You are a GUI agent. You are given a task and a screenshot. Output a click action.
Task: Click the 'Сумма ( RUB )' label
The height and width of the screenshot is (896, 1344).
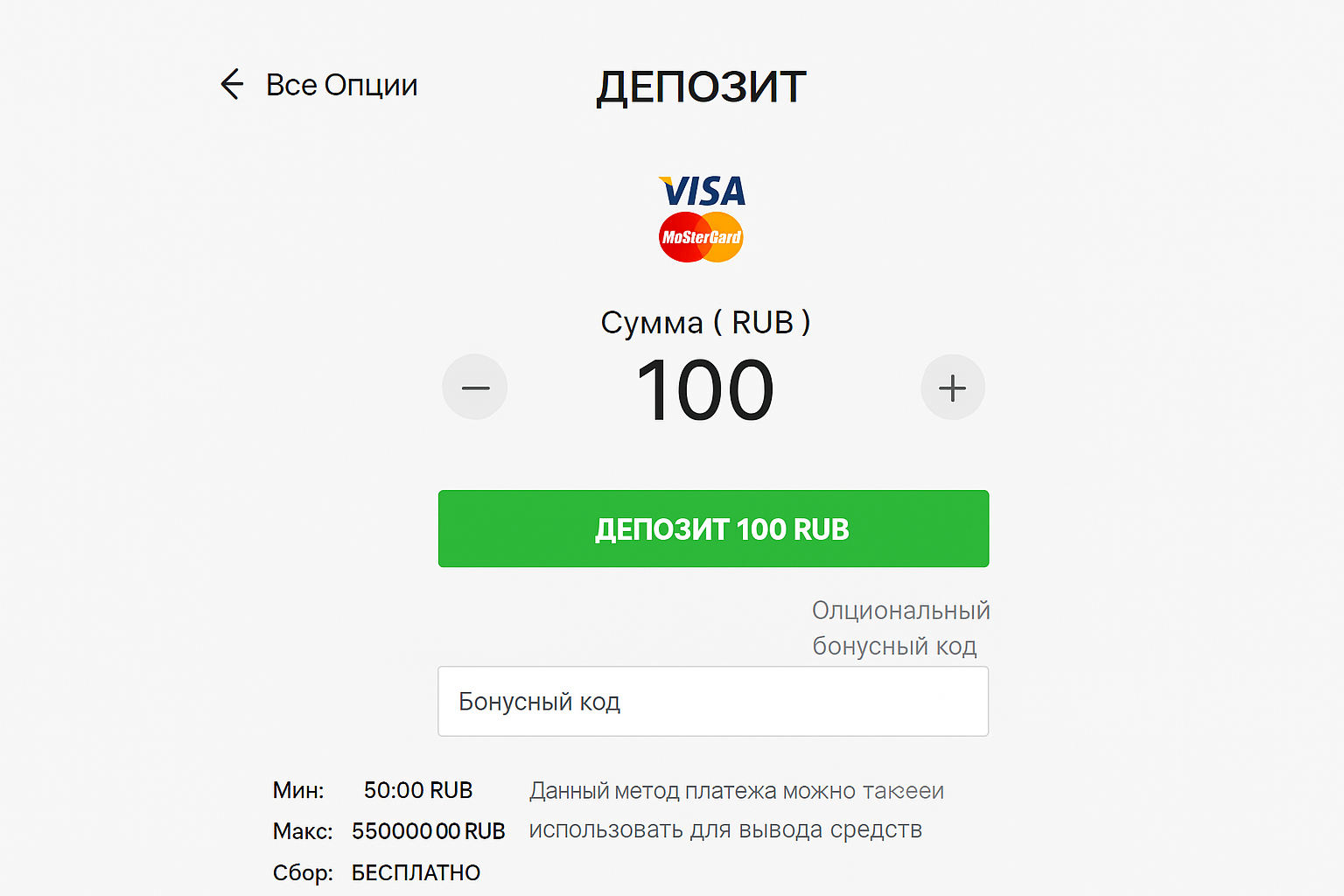(705, 323)
